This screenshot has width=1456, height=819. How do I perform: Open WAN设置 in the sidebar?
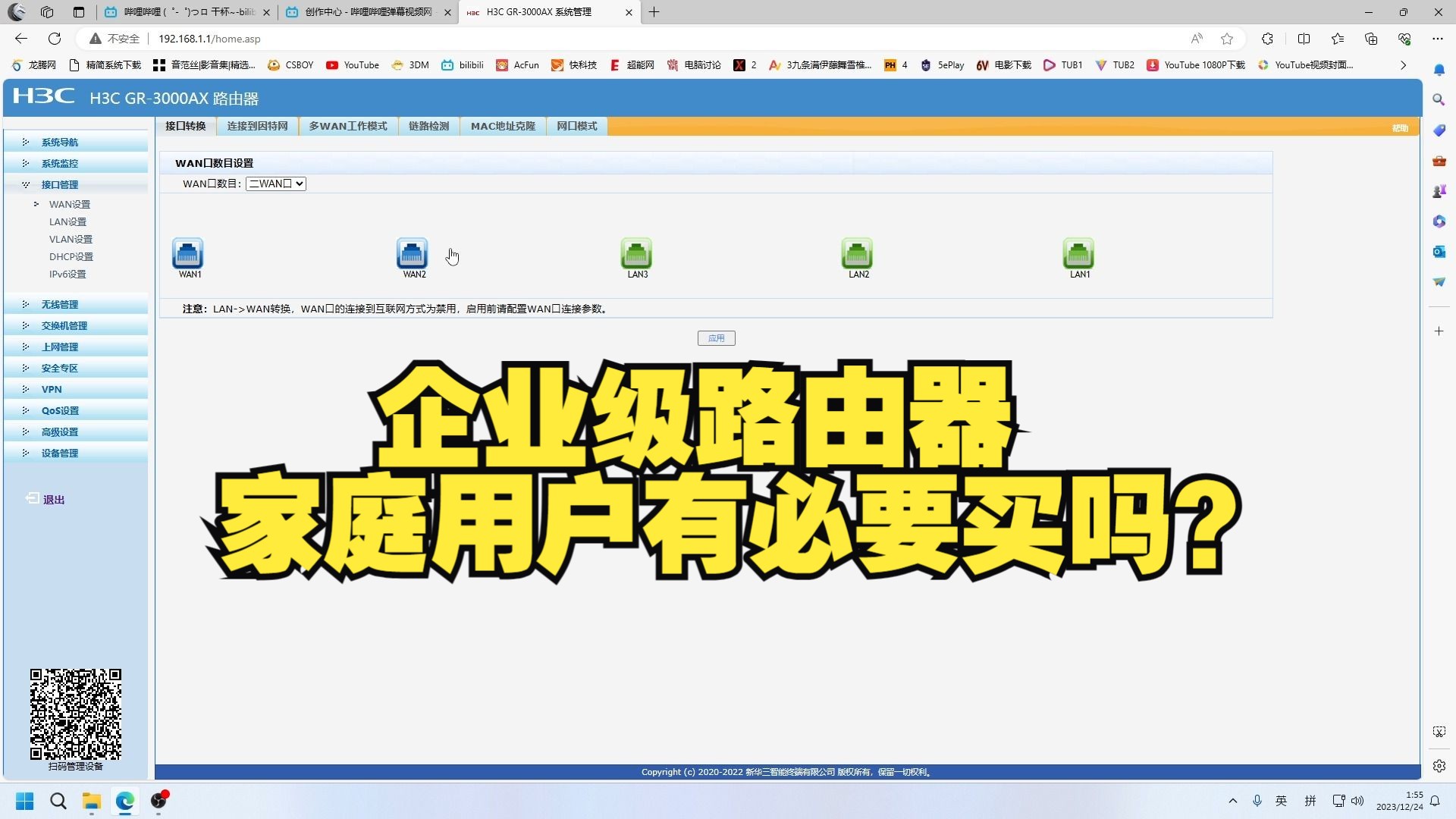tap(70, 204)
